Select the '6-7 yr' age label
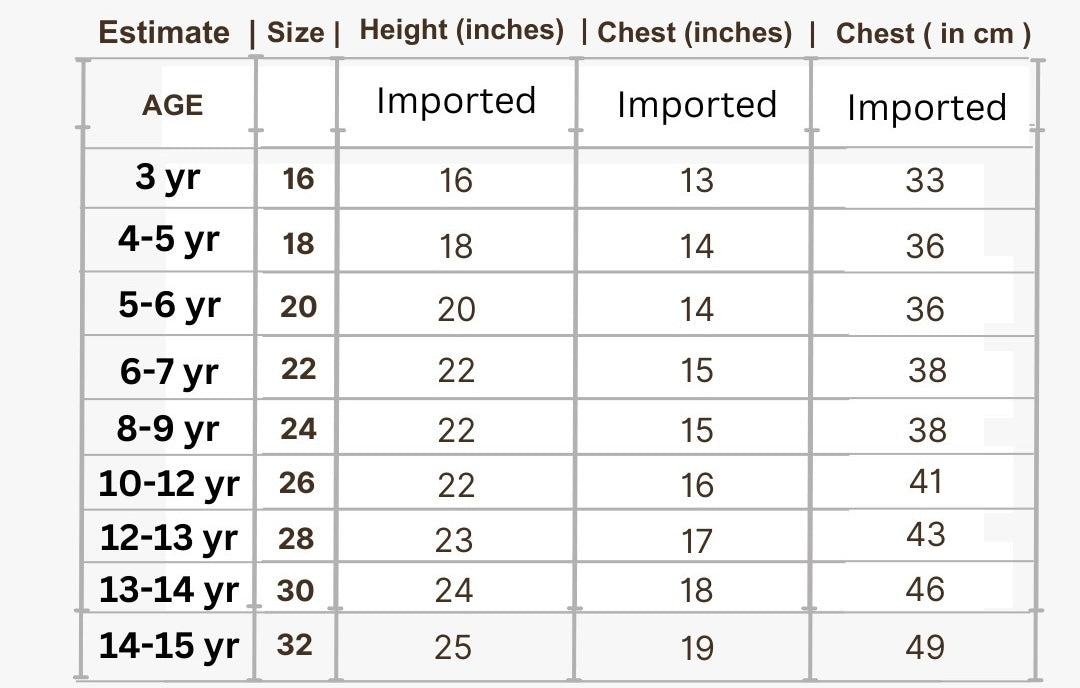The width and height of the screenshot is (1080, 688). (168, 371)
